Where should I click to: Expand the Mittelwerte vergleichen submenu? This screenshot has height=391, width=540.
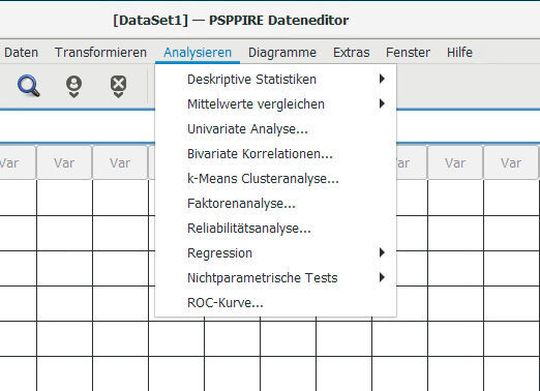(276, 104)
